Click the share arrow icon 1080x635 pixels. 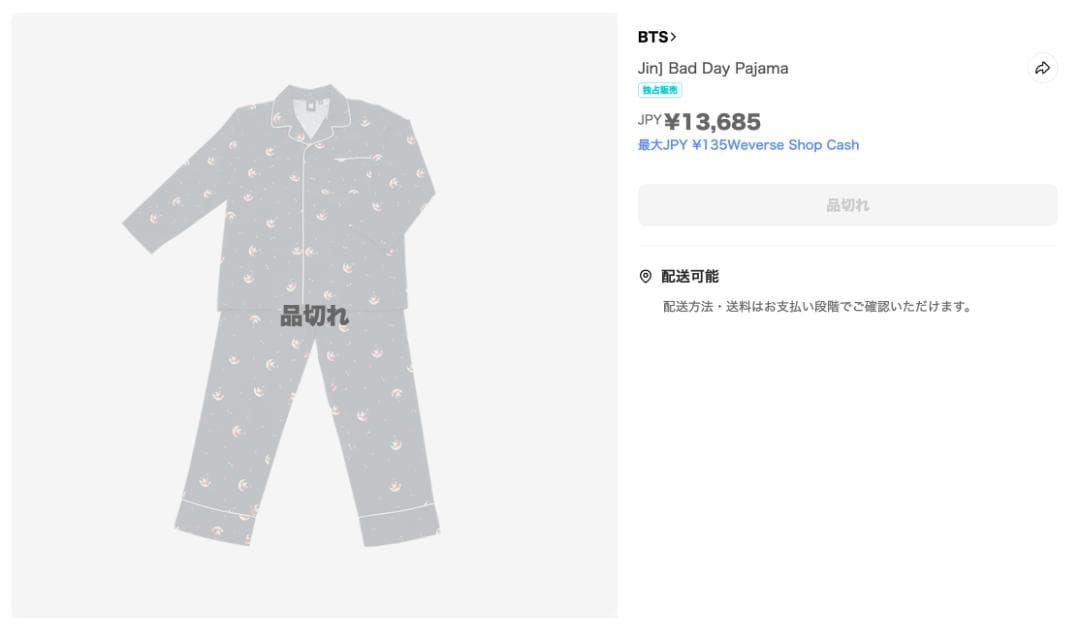(1042, 68)
